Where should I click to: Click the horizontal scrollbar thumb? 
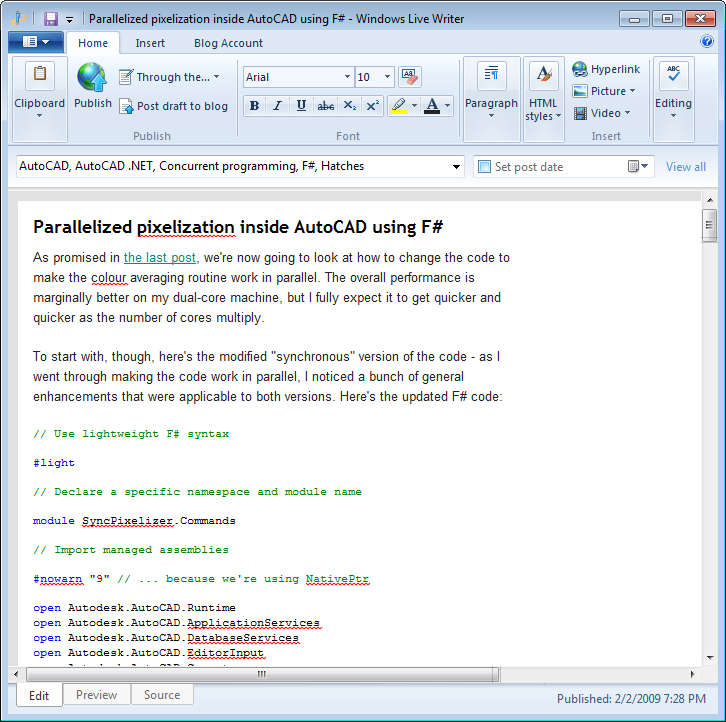point(263,674)
